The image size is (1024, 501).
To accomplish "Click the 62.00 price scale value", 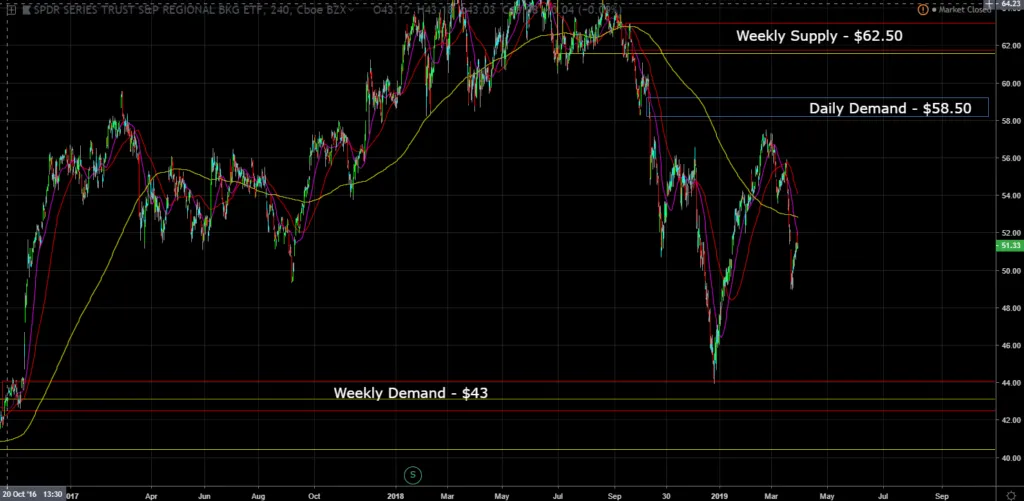I will (x=1010, y=46).
